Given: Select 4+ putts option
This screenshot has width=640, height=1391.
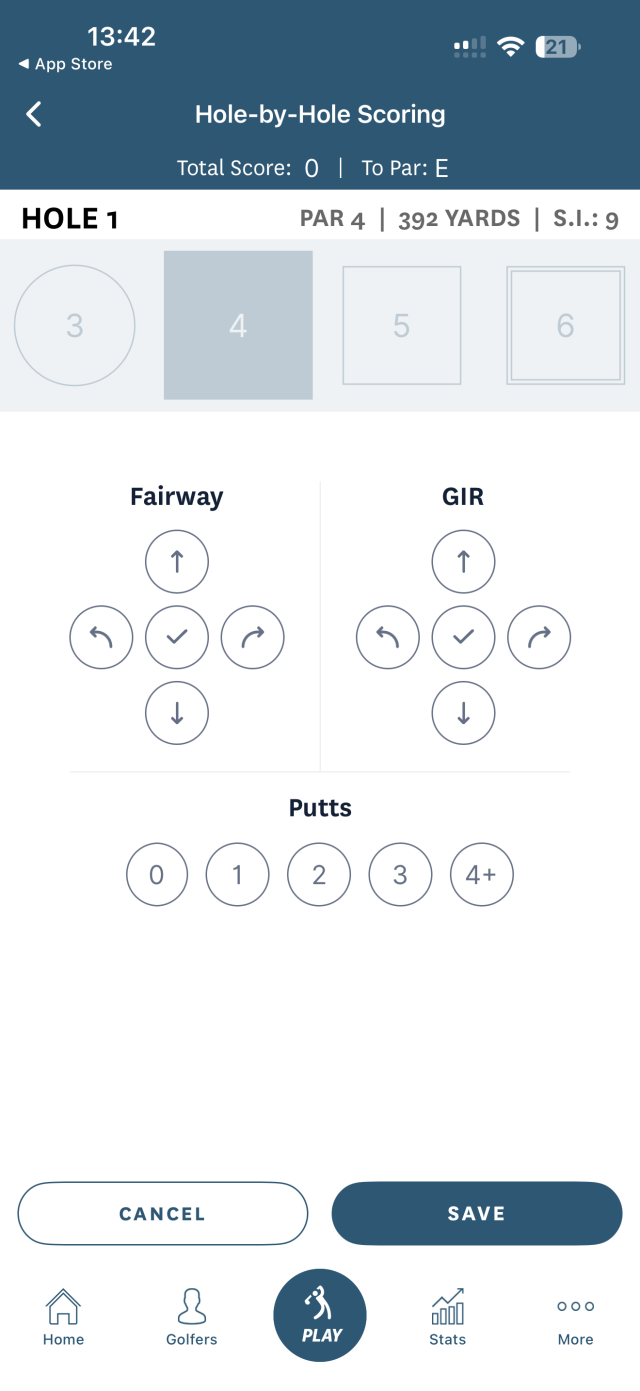Looking at the screenshot, I should [x=481, y=875].
